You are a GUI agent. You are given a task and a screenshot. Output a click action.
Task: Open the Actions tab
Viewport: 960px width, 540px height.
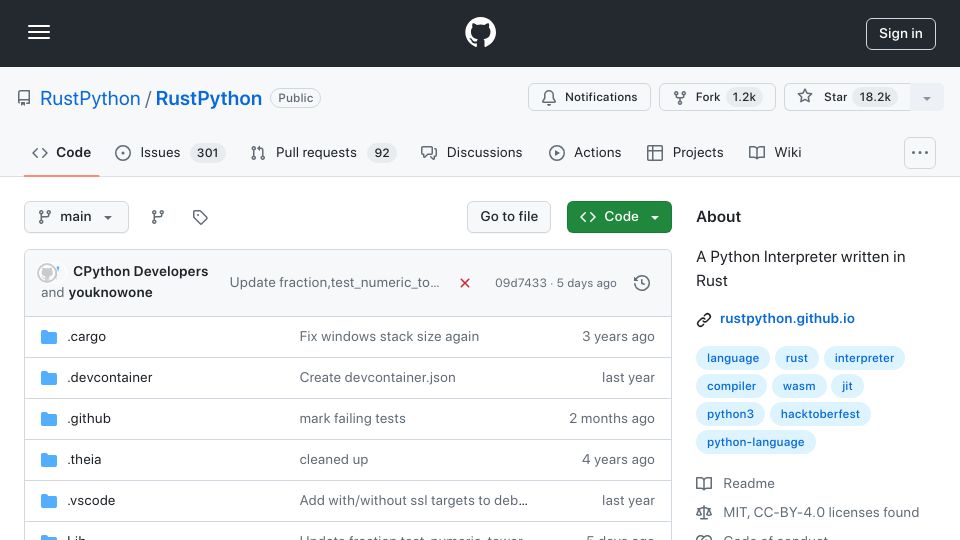click(x=585, y=152)
